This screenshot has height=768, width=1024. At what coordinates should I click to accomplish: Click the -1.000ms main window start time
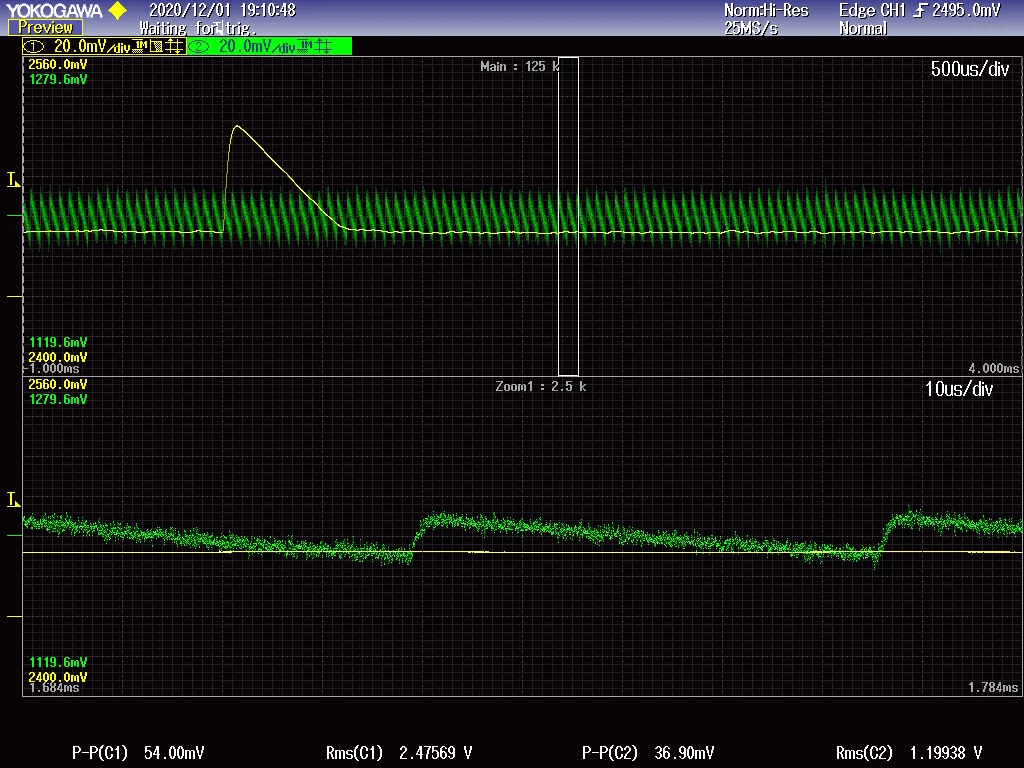click(52, 368)
